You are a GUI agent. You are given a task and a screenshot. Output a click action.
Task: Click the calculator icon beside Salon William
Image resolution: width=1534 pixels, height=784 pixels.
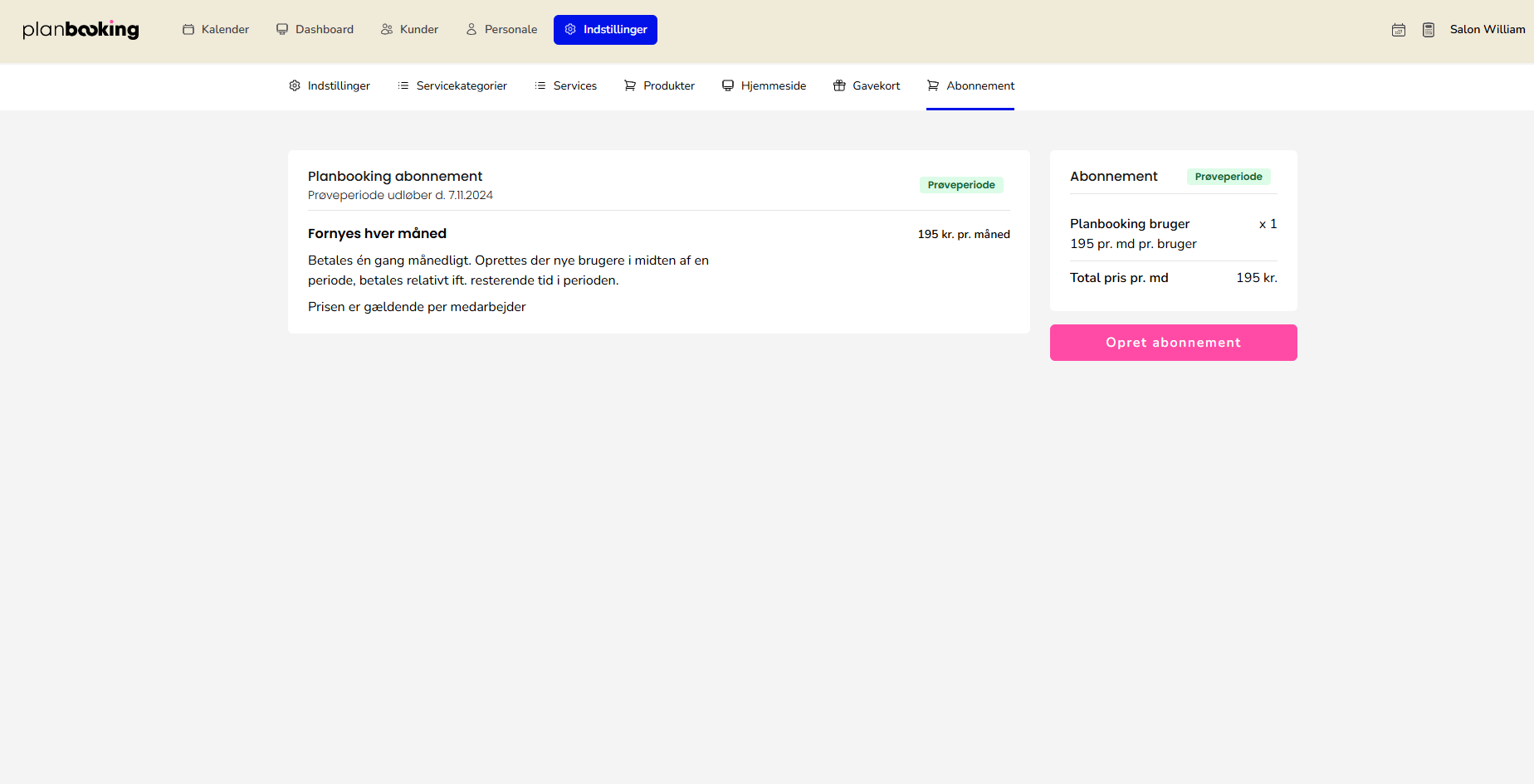1429,30
